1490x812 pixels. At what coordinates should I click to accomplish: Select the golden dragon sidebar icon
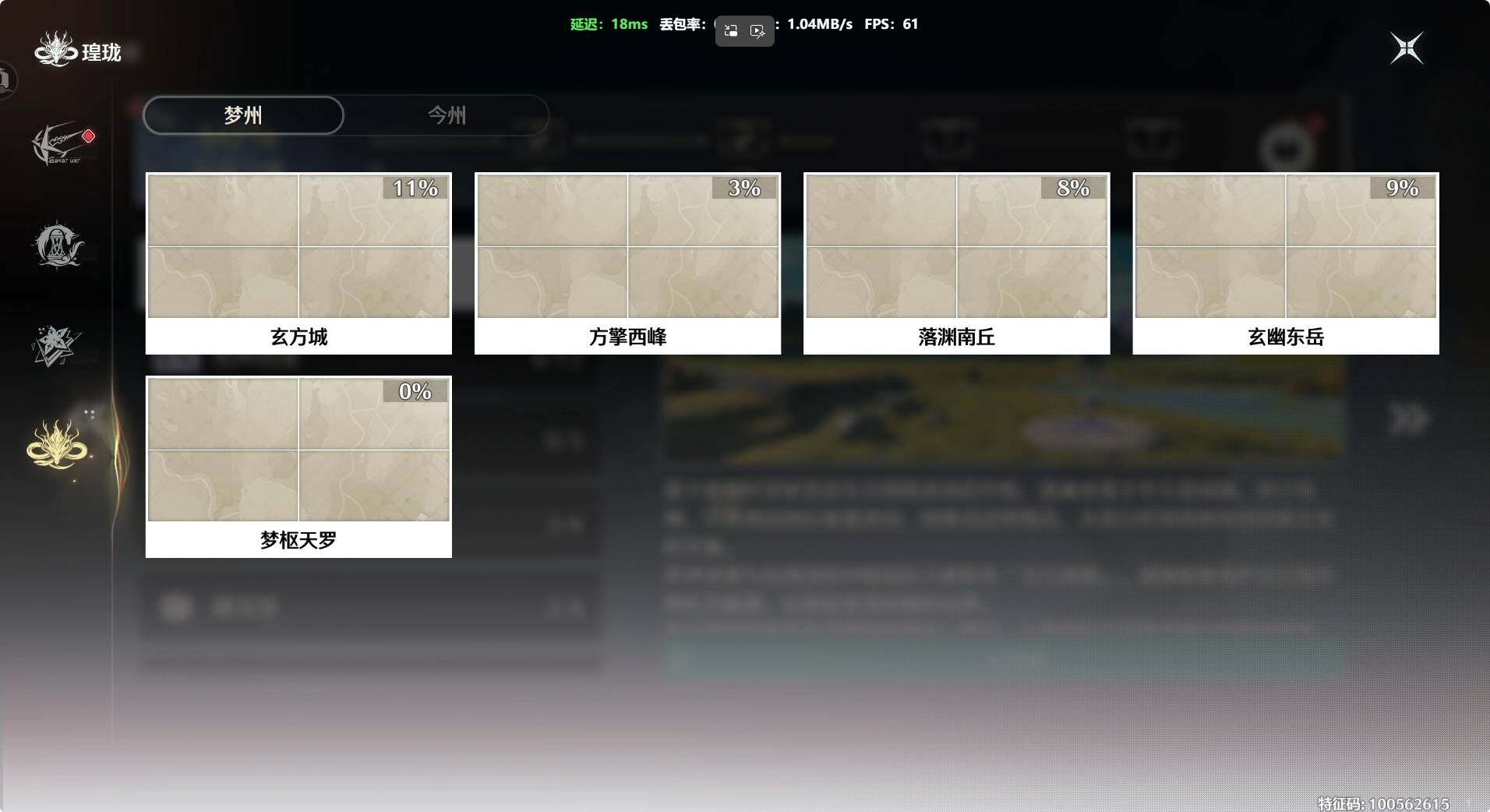click(57, 444)
